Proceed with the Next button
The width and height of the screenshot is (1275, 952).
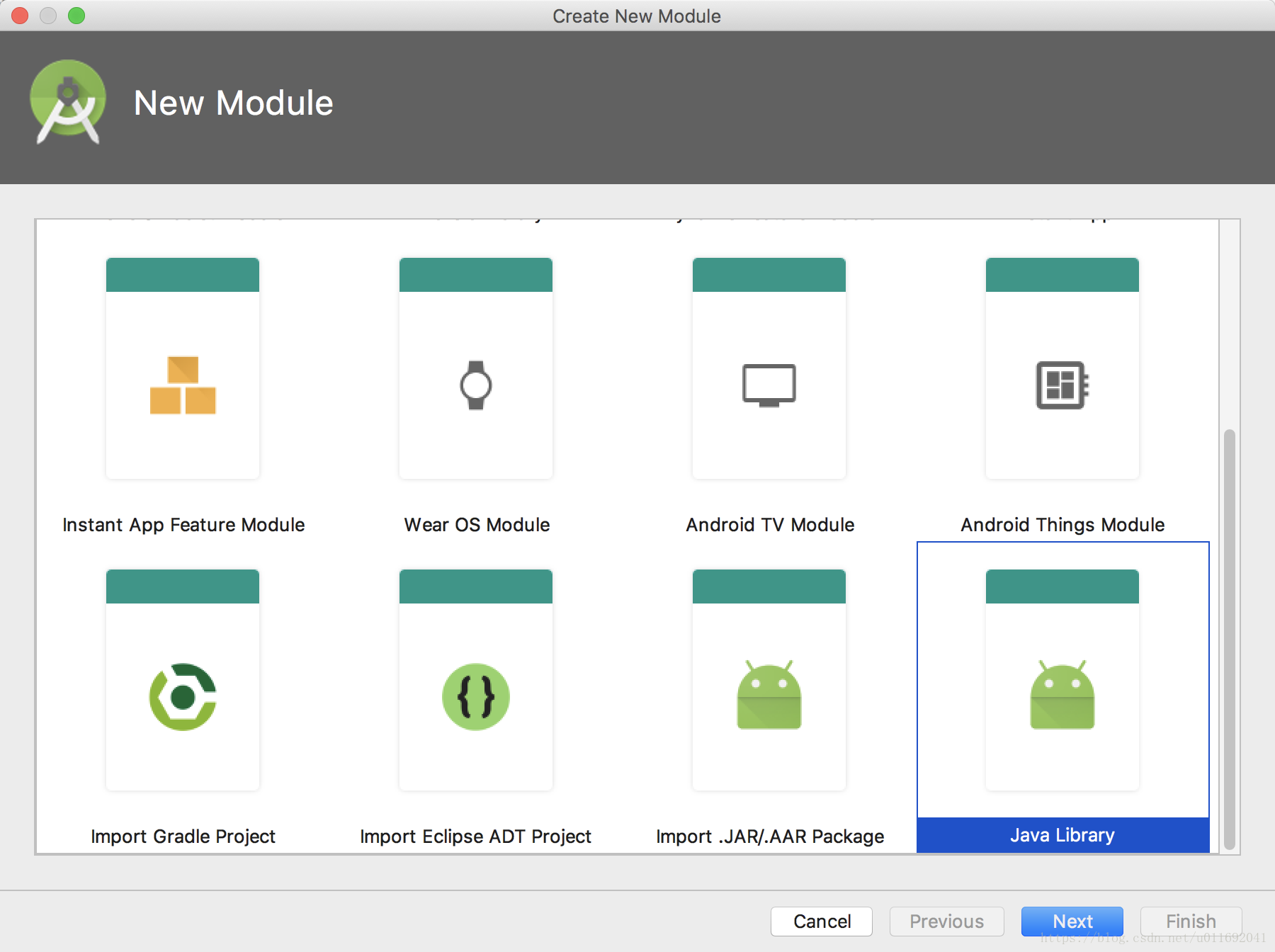[1072, 922]
